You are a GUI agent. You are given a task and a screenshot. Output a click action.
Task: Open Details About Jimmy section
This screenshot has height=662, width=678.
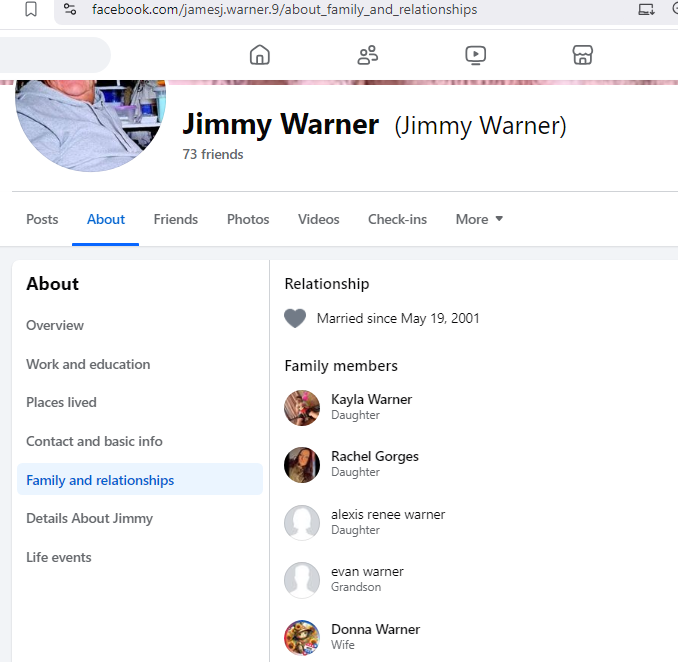point(90,518)
